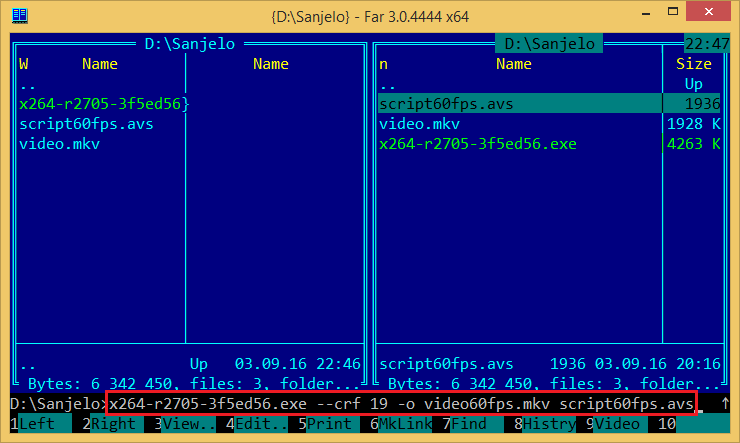Select script60fps.avs in the left panel
Viewport: 740px width, 443px height.
86,124
